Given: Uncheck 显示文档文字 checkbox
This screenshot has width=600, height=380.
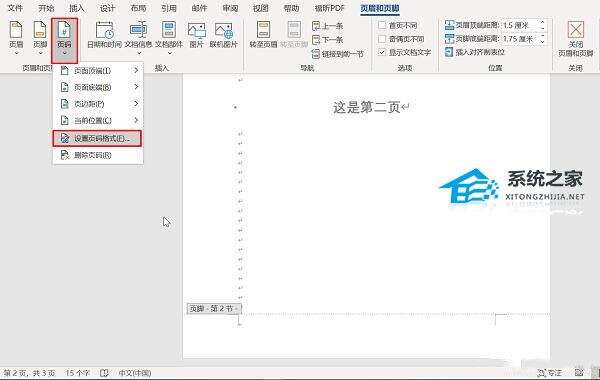Looking at the screenshot, I should [x=382, y=52].
